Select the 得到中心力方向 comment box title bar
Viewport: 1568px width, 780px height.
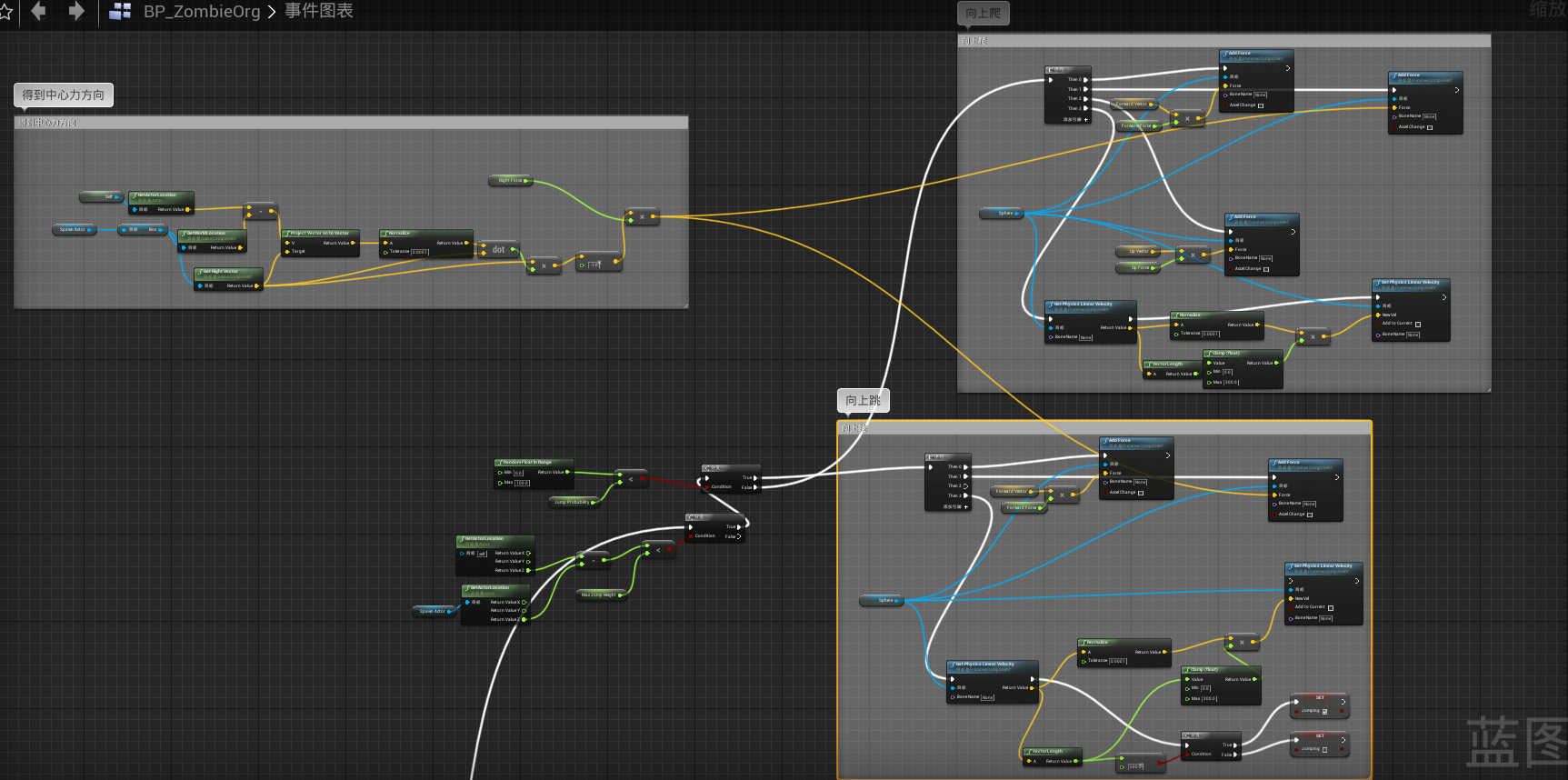coord(351,123)
